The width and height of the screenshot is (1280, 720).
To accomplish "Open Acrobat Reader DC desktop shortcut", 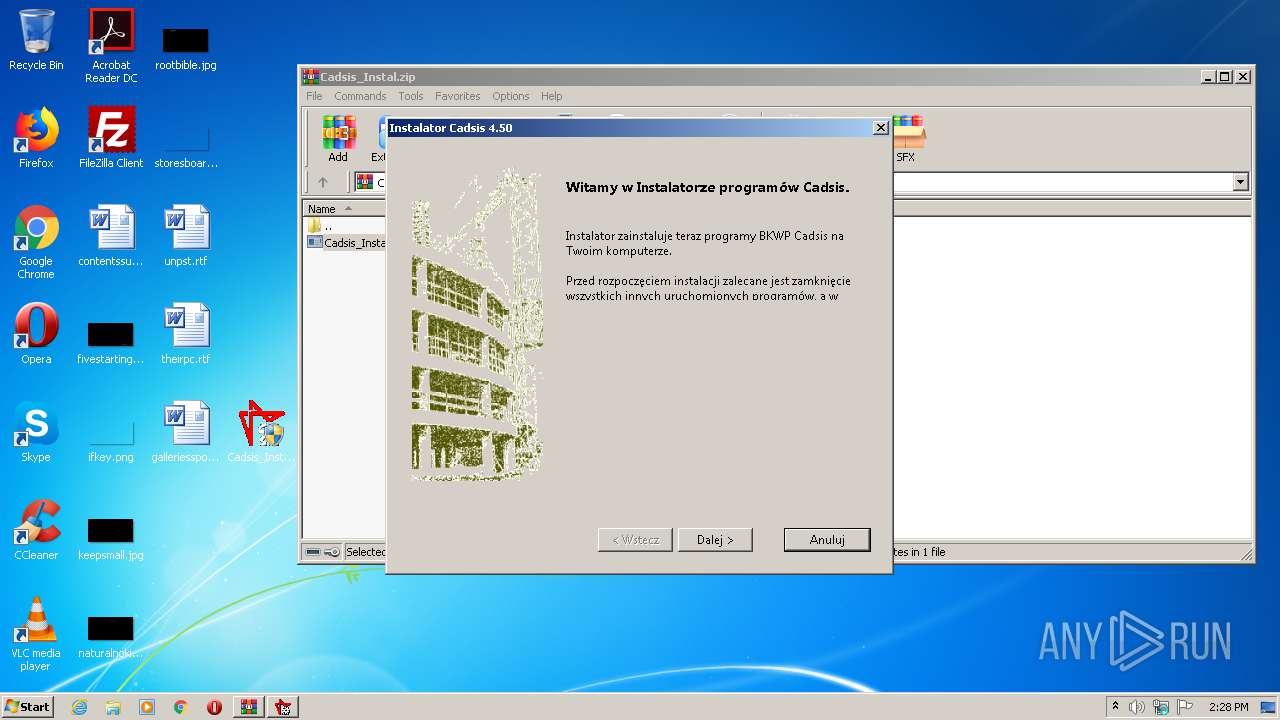I will coord(111,46).
